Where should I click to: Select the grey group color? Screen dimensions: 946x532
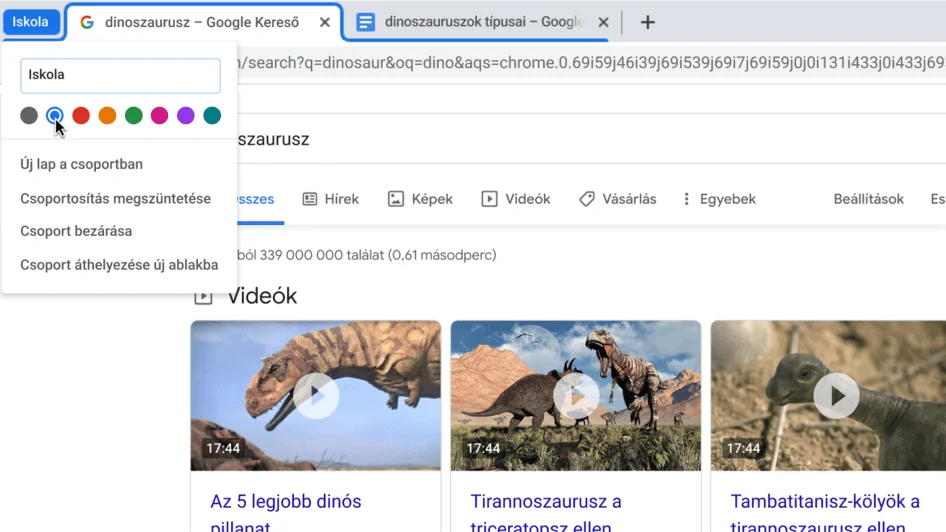coord(29,116)
